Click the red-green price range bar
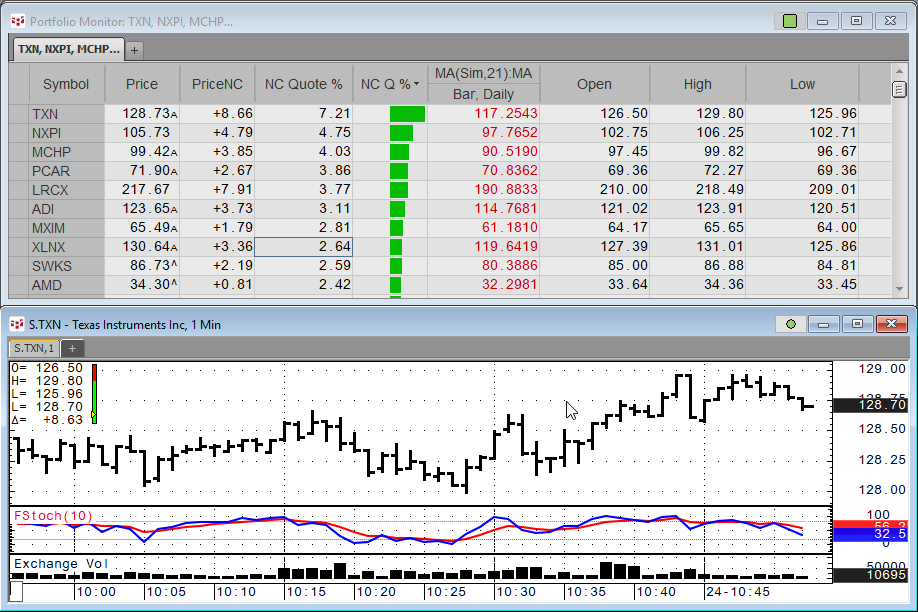Viewport: 918px width, 612px height. (94, 393)
